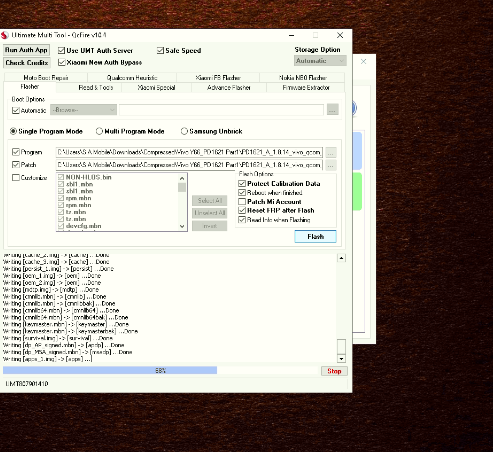Open the Storage Option Automatic dropdown
The image size is (493, 452).
(x=320, y=61)
